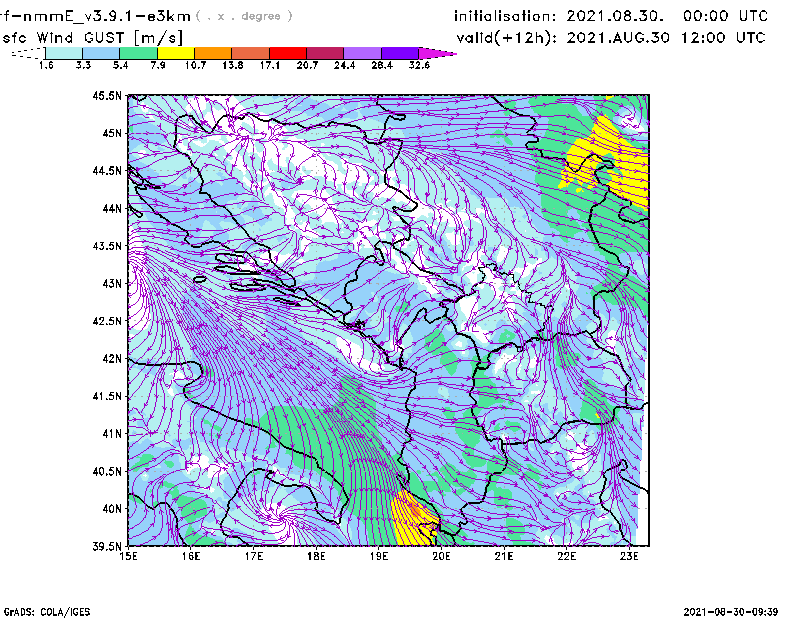800x618 pixels.
Task: Pick the coral legend swatch starting at 13.8
Action: pos(251,53)
